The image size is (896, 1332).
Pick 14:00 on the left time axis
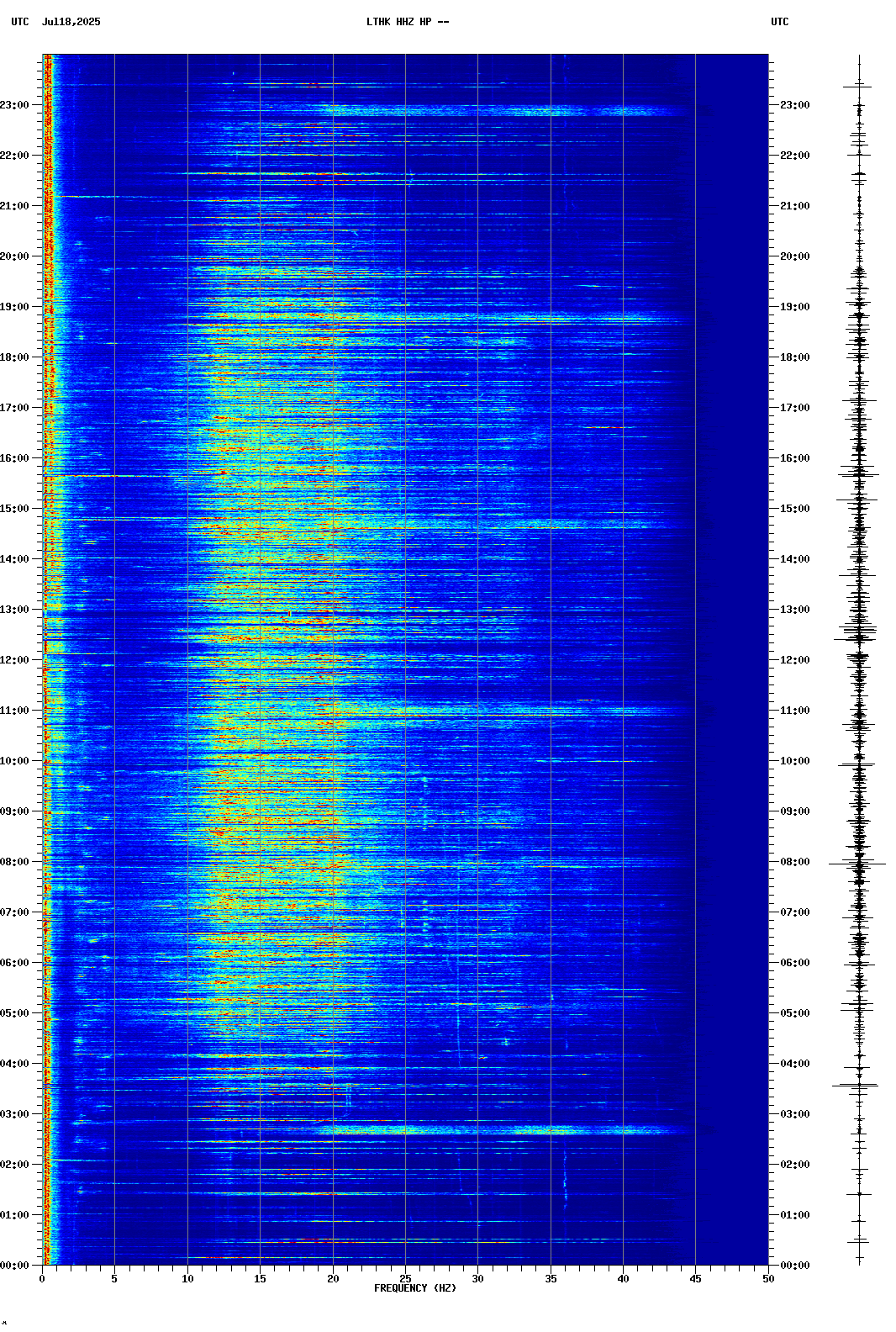point(14,559)
